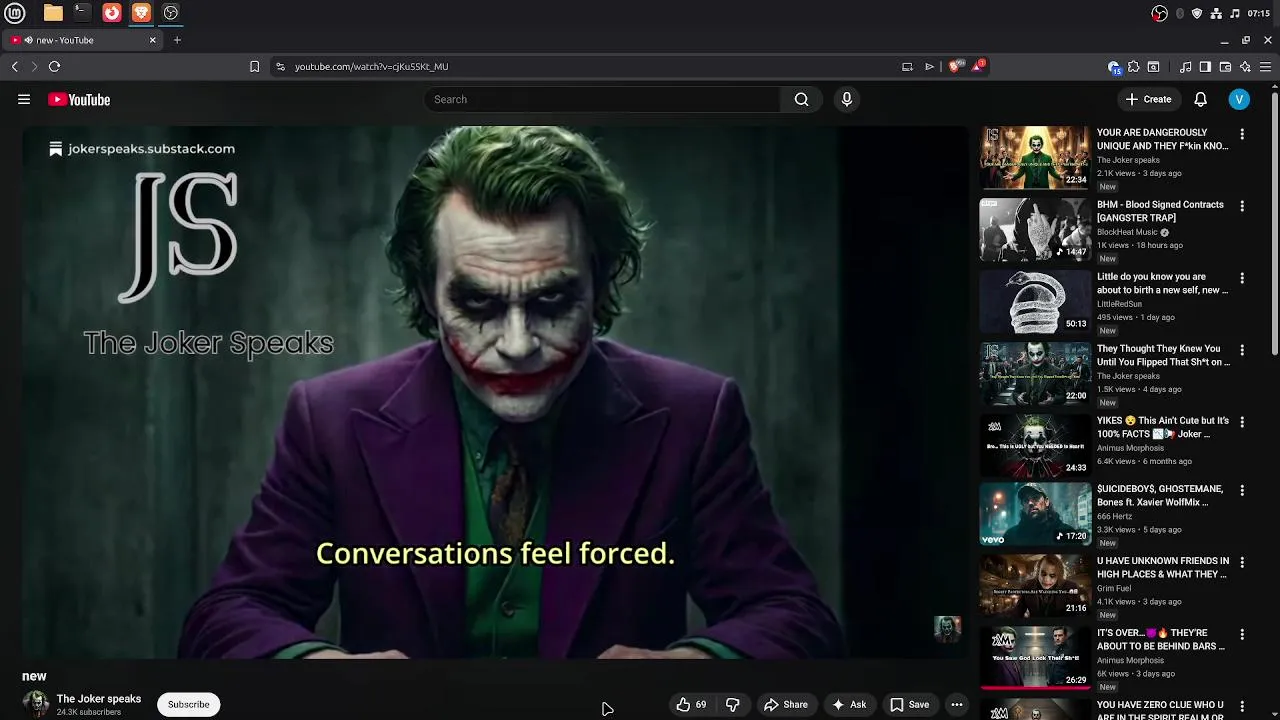This screenshot has height=720, width=1280.
Task: Subscribe to The Joker speaks
Action: pos(188,704)
